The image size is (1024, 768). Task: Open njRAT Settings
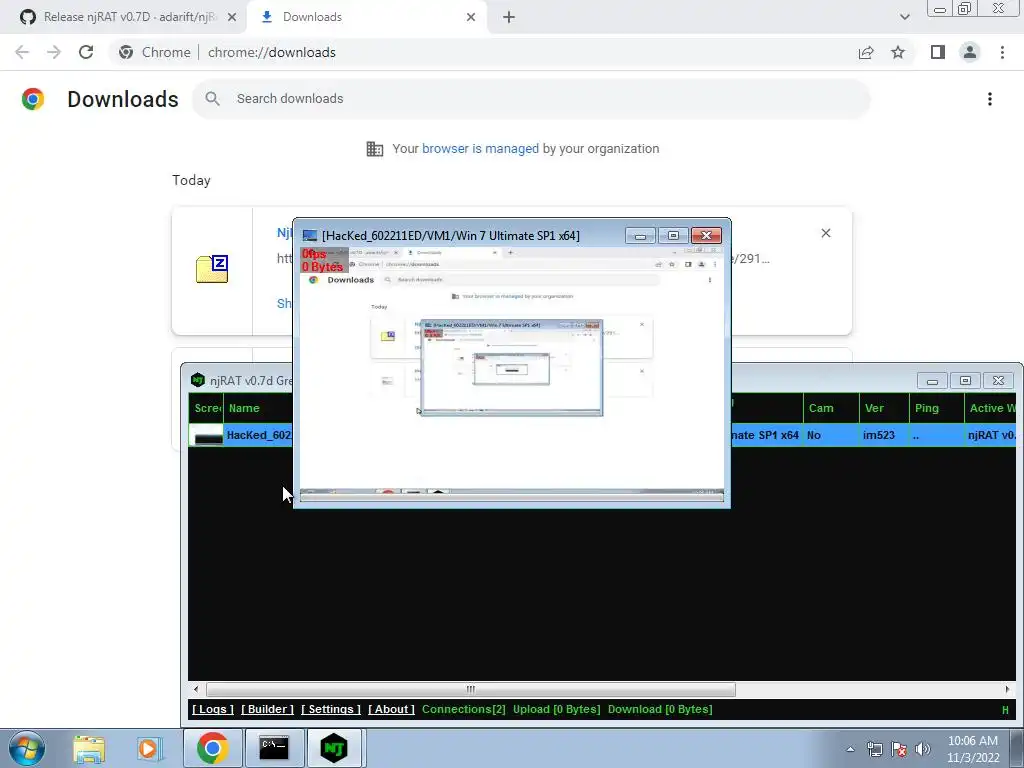[x=330, y=709]
